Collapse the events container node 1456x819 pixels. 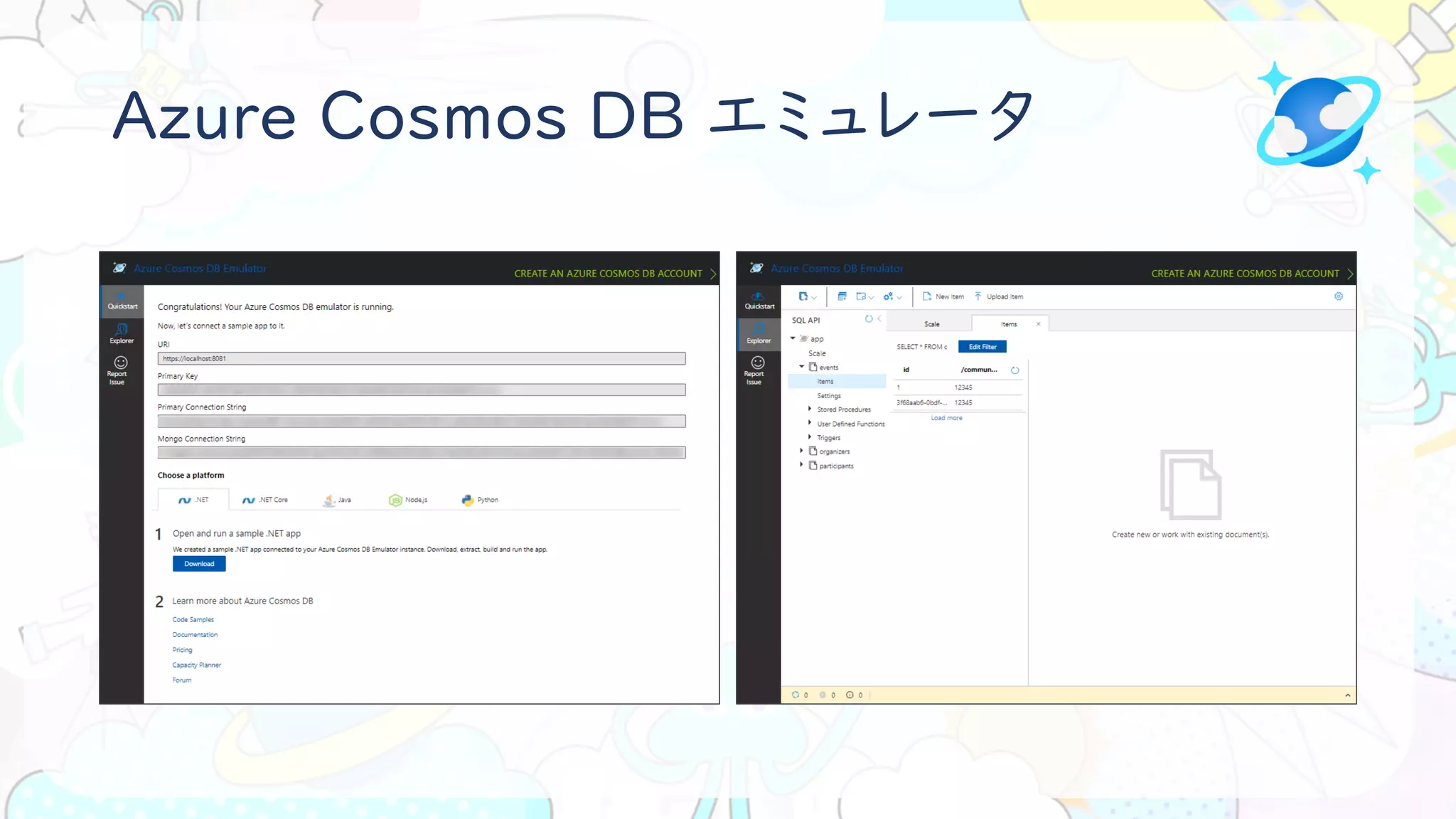pos(801,367)
